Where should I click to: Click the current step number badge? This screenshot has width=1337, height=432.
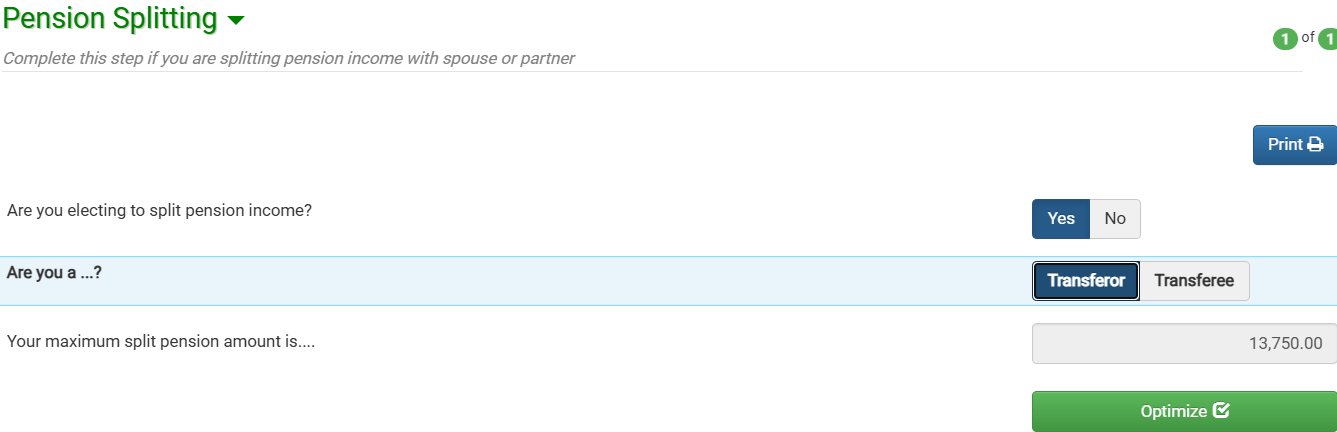(1284, 39)
